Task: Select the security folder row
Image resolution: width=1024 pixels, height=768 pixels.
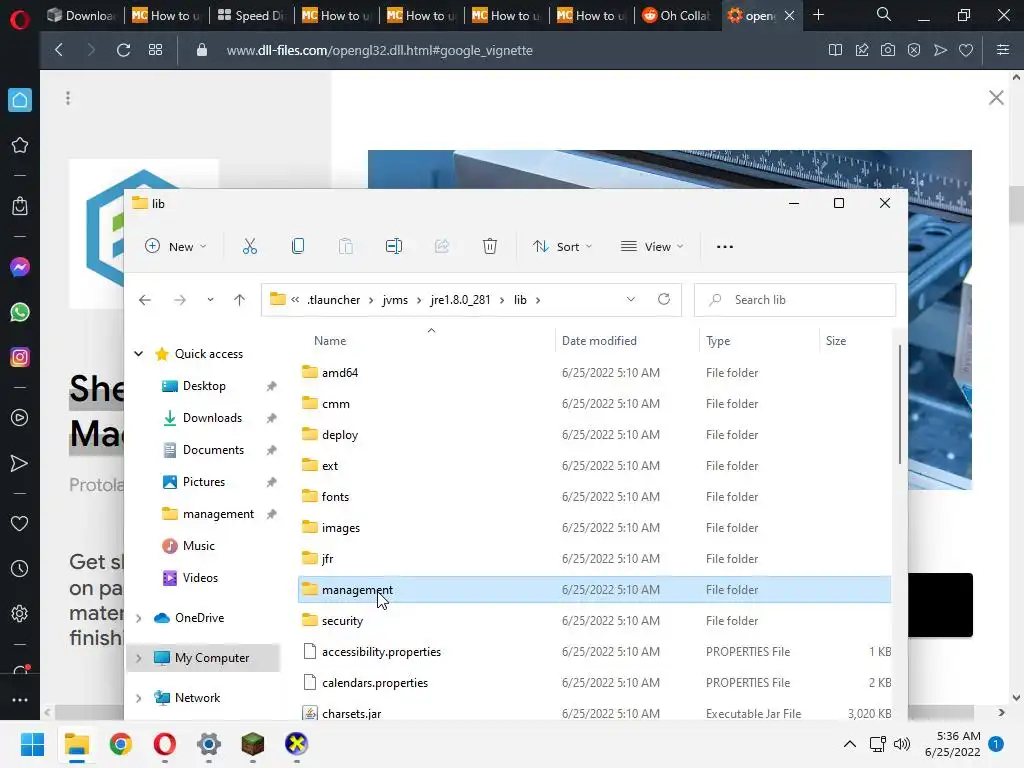Action: (594, 621)
